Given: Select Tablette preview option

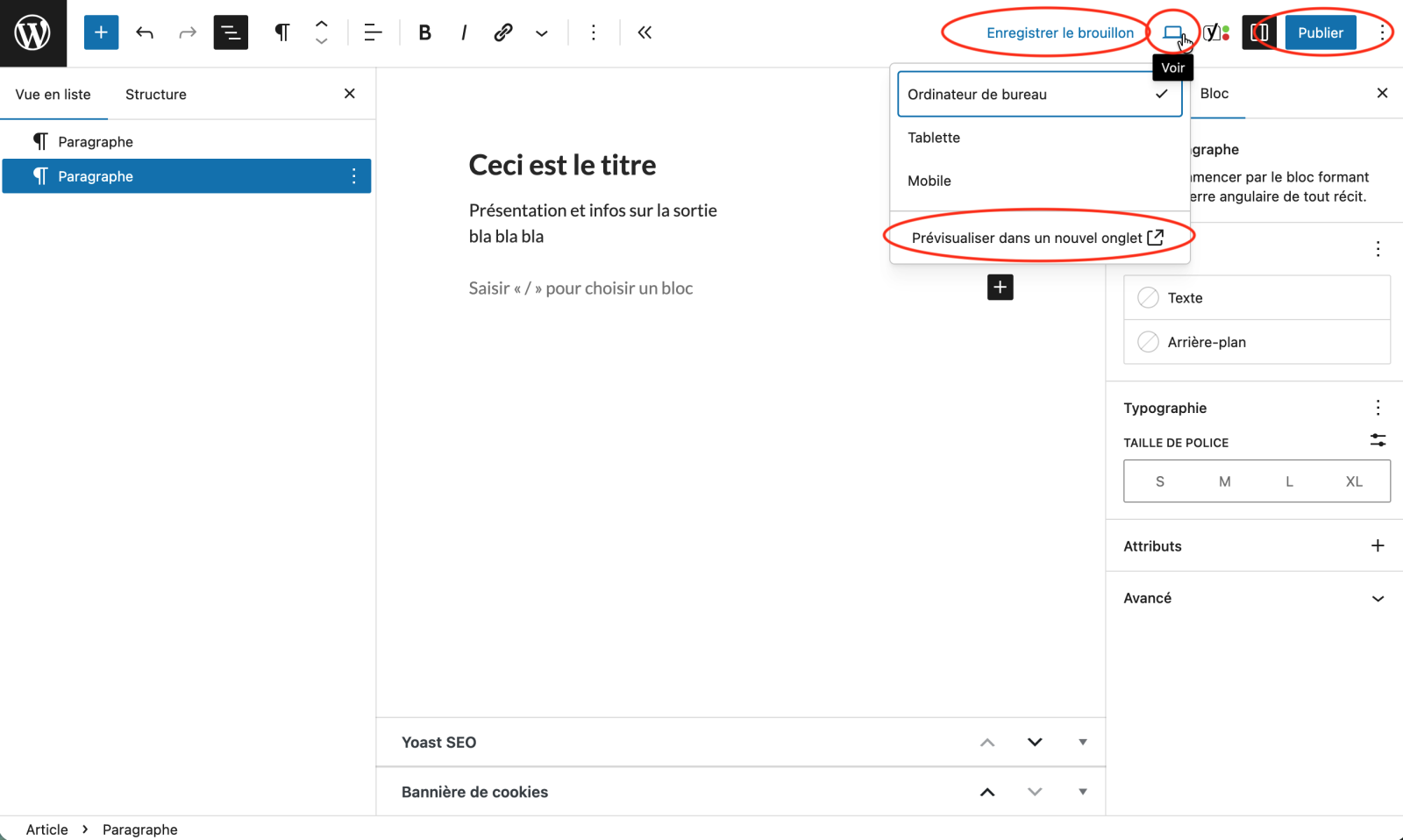Looking at the screenshot, I should [934, 138].
